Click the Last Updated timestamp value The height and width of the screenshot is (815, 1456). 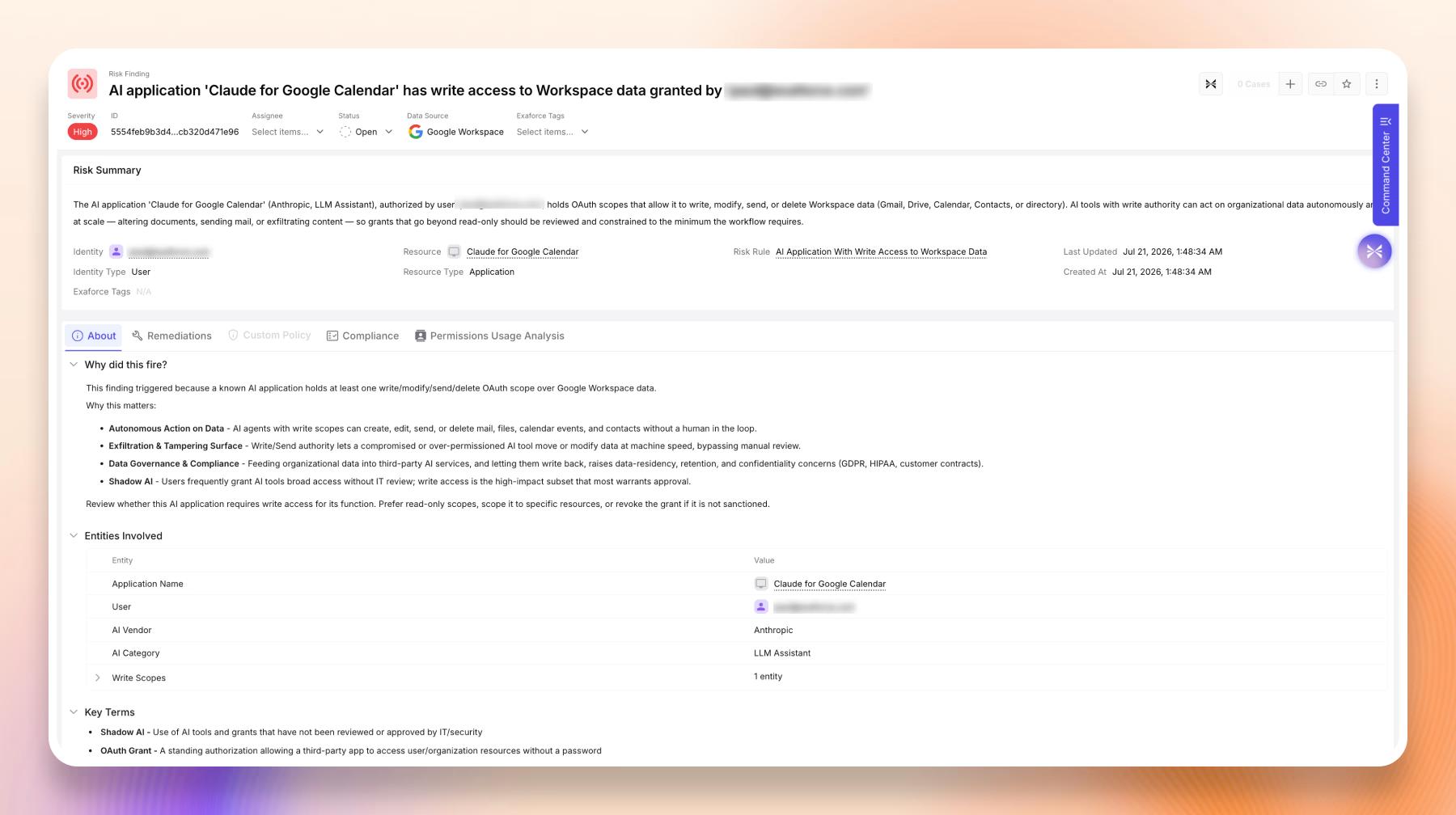[1172, 251]
